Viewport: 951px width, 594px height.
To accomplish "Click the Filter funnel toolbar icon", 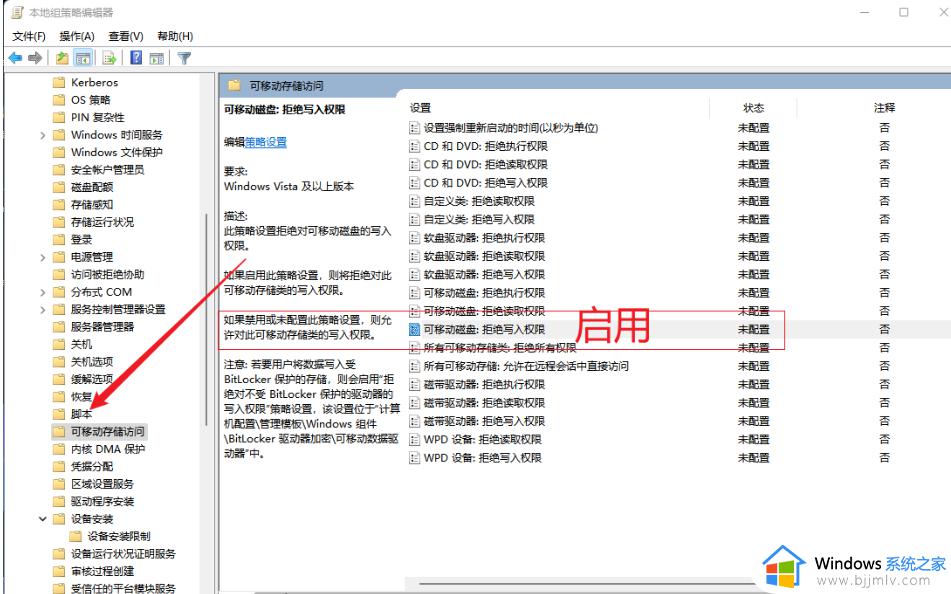I will point(184,58).
